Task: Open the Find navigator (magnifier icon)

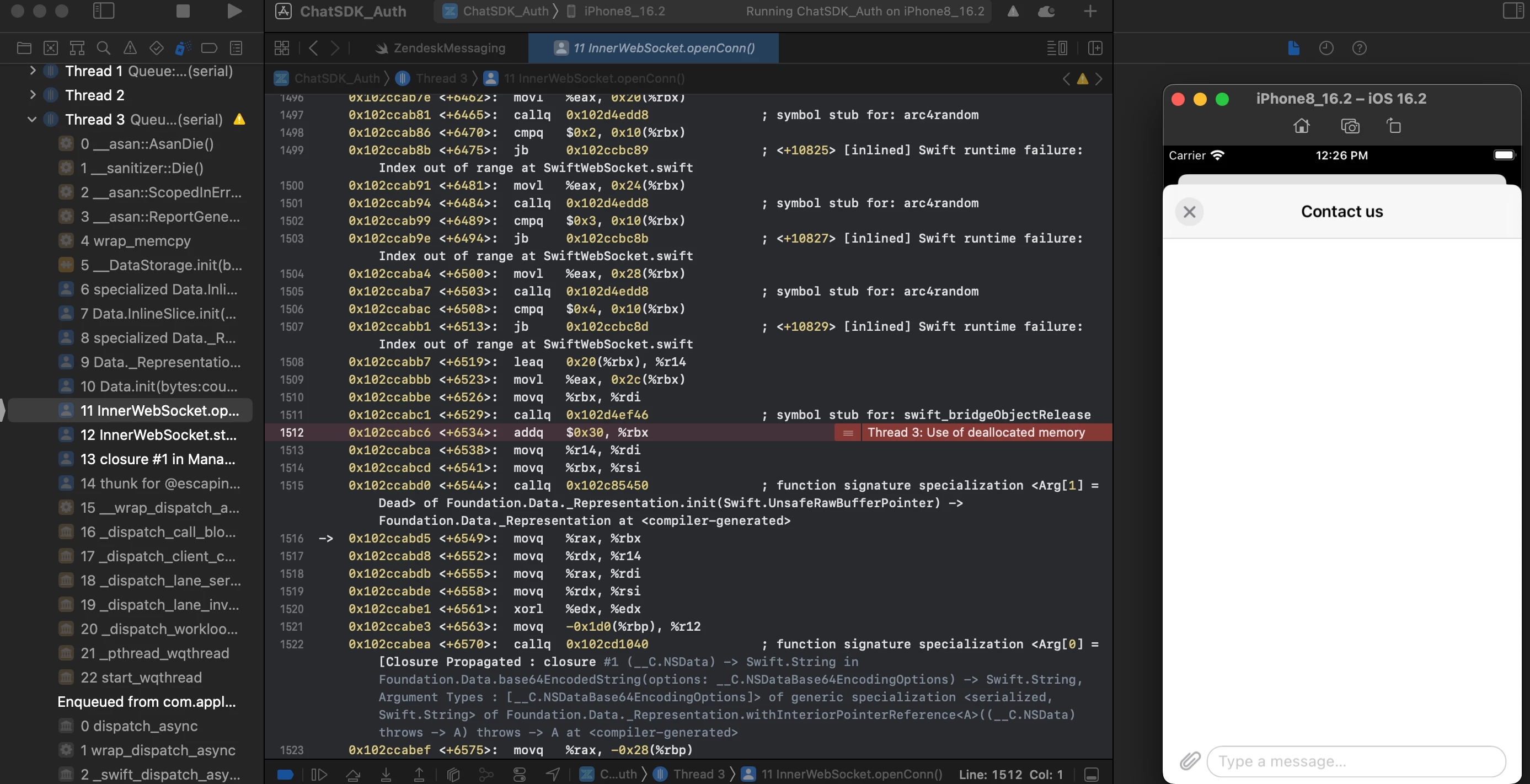Action: click(103, 48)
